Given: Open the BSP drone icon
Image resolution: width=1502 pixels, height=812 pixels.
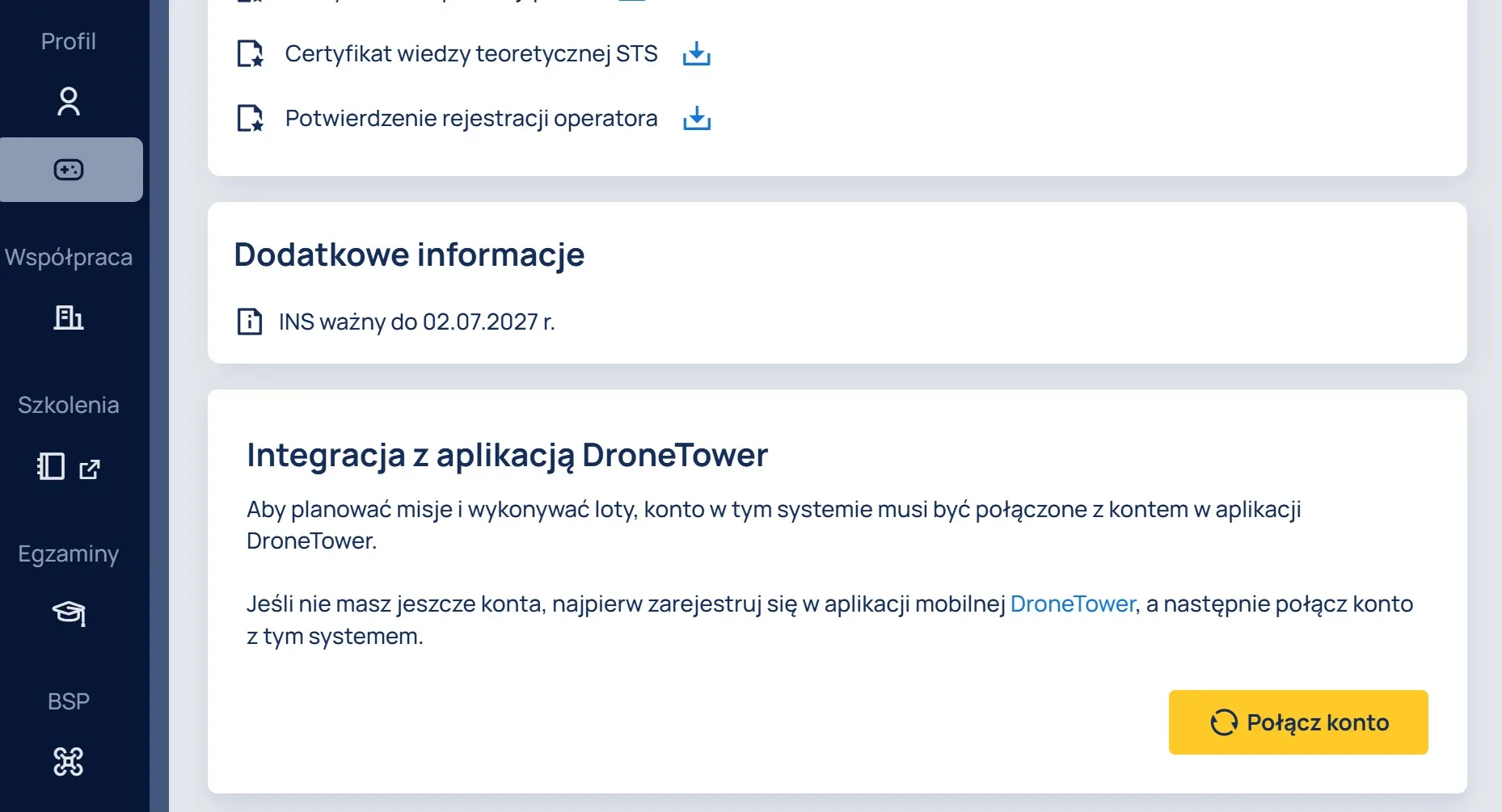Looking at the screenshot, I should click(x=69, y=761).
